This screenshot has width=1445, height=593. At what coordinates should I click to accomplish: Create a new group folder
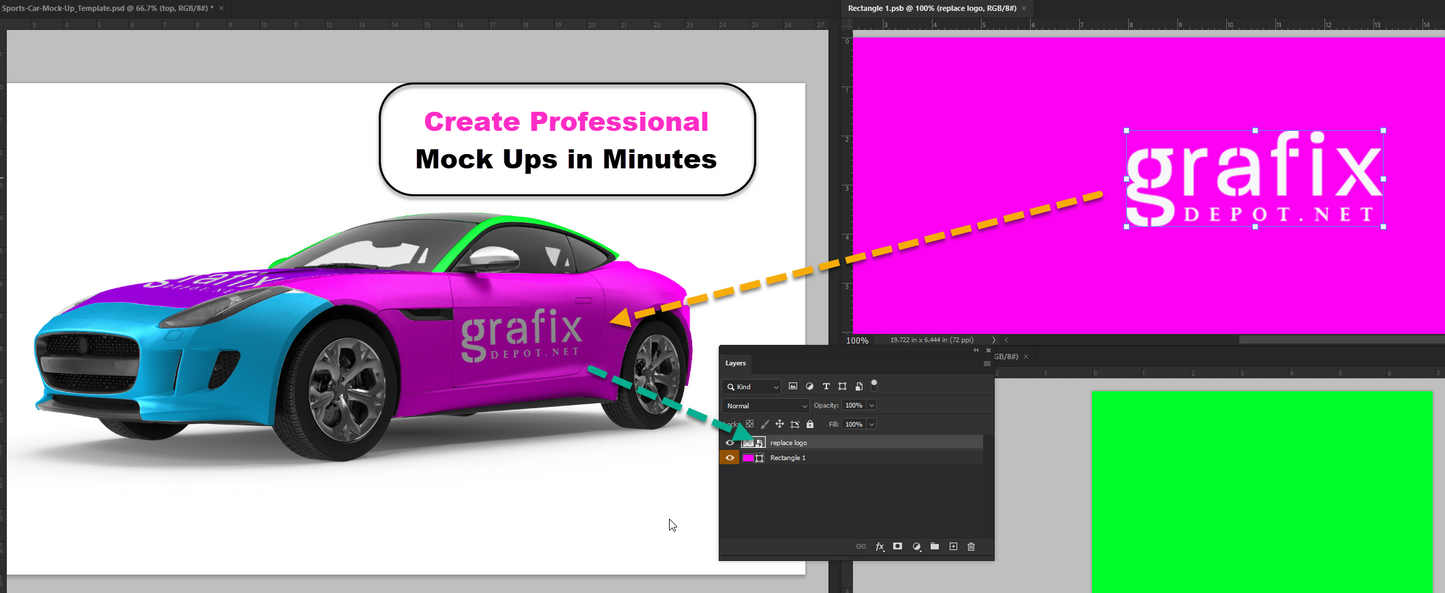pyautogui.click(x=935, y=547)
